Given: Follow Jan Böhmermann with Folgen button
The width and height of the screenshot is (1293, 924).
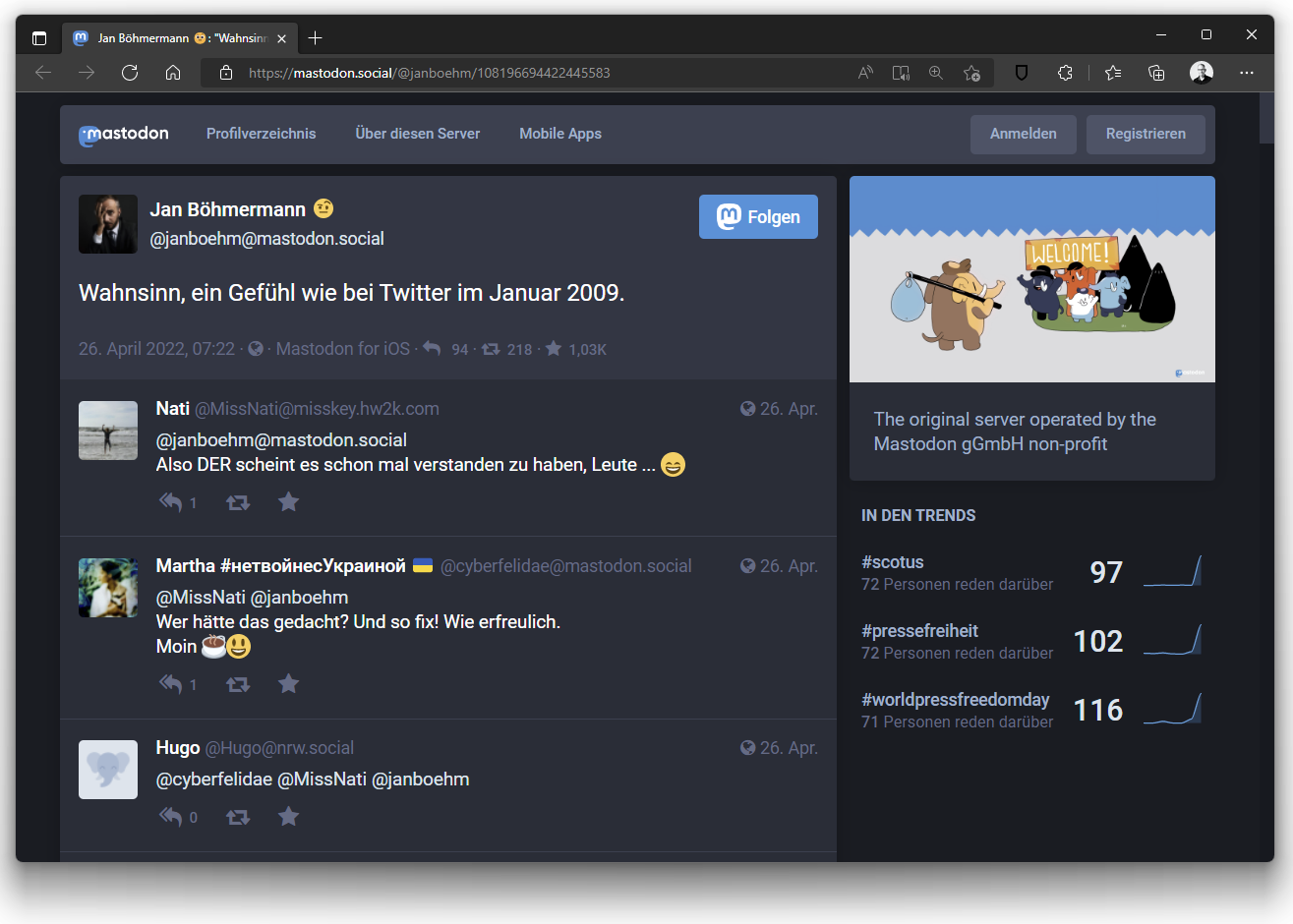Looking at the screenshot, I should point(758,216).
